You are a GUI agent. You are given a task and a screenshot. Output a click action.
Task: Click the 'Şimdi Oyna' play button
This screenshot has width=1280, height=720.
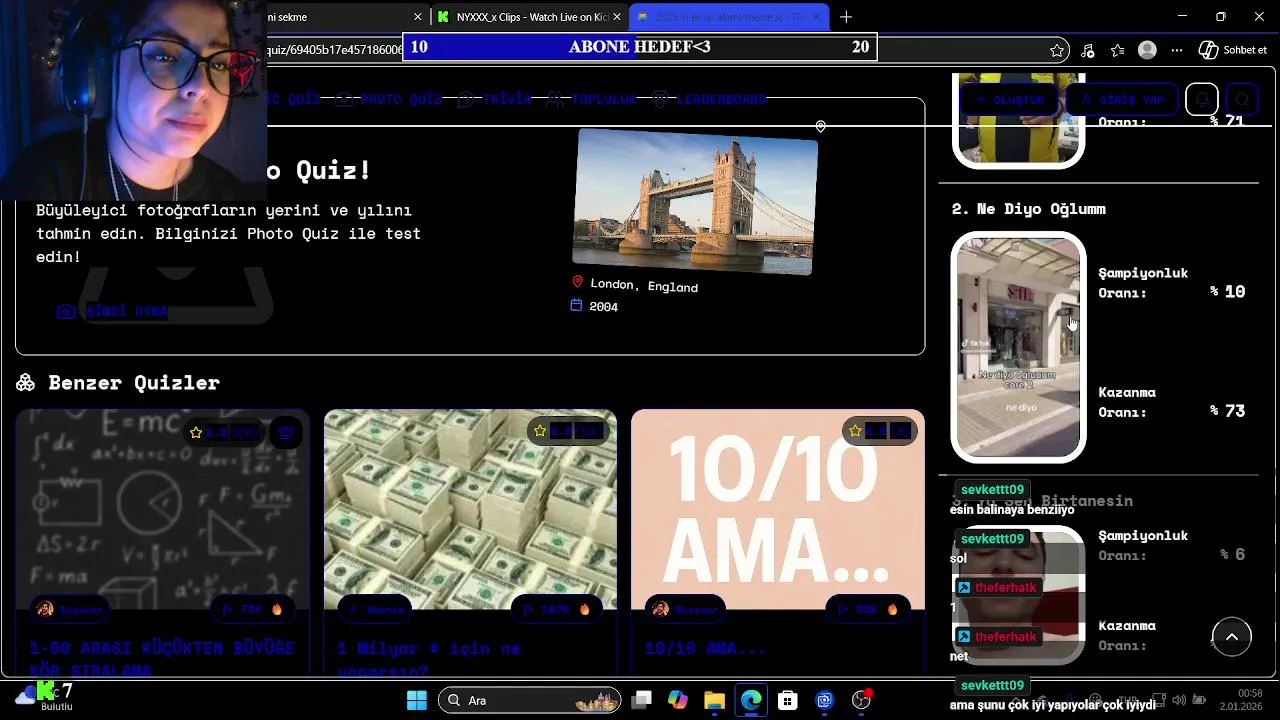[x=113, y=311]
